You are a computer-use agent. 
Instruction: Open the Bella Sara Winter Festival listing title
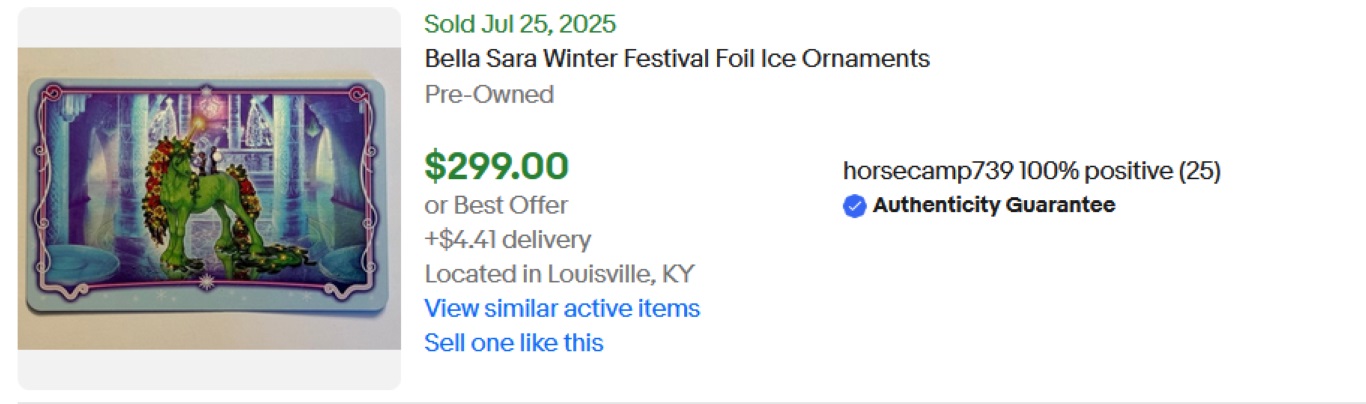point(677,59)
